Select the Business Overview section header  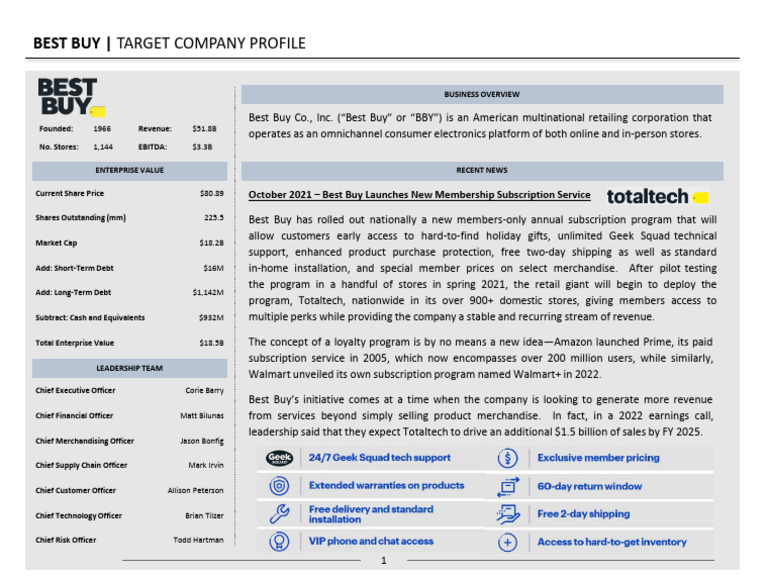coord(481,94)
